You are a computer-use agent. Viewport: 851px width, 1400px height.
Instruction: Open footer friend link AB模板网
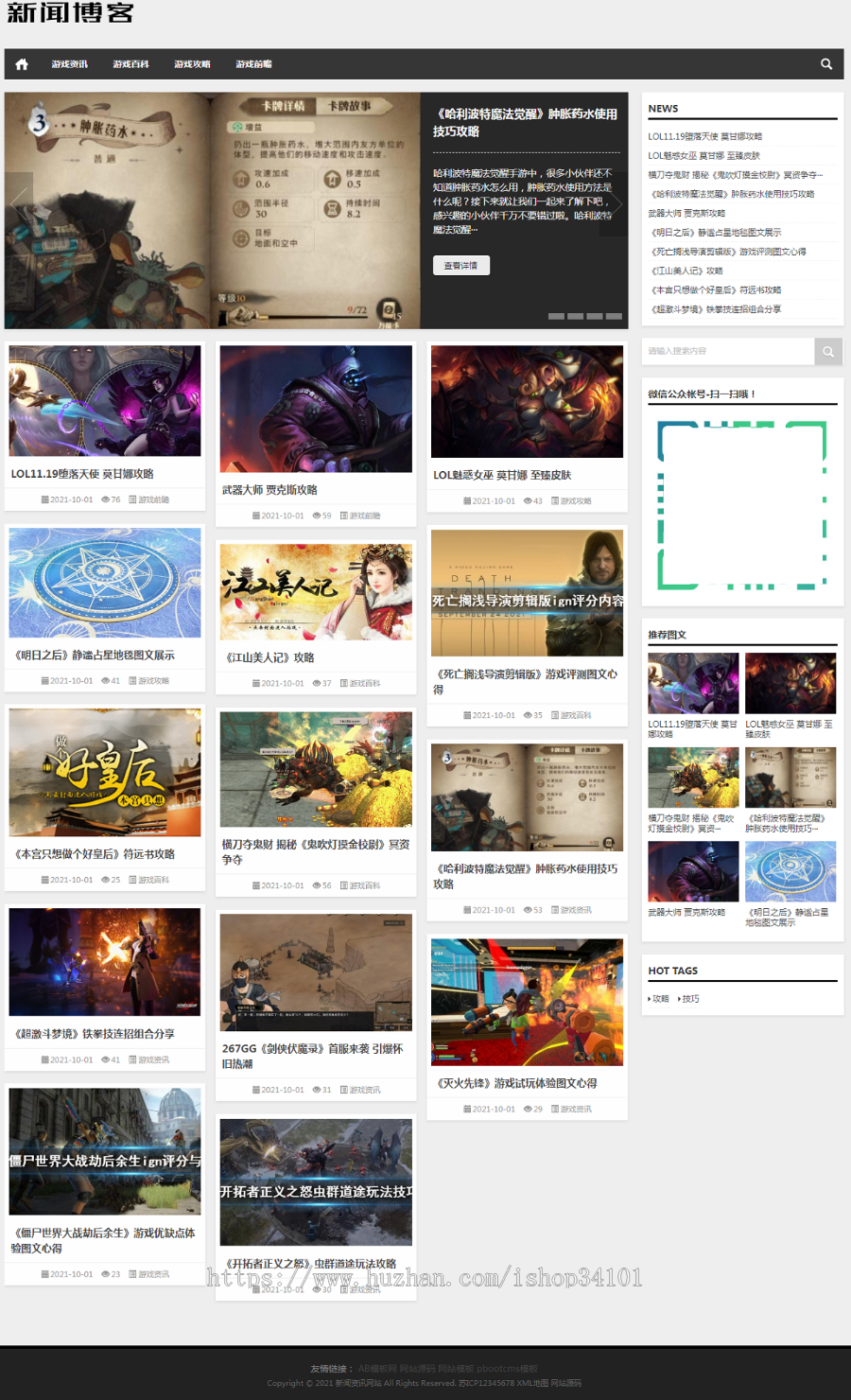378,1369
